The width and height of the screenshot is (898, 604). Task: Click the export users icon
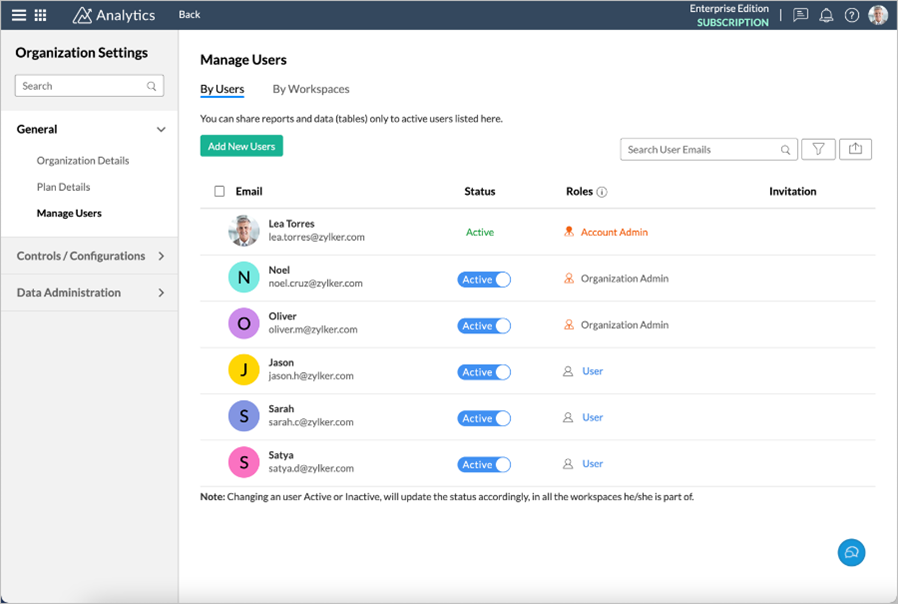(855, 149)
